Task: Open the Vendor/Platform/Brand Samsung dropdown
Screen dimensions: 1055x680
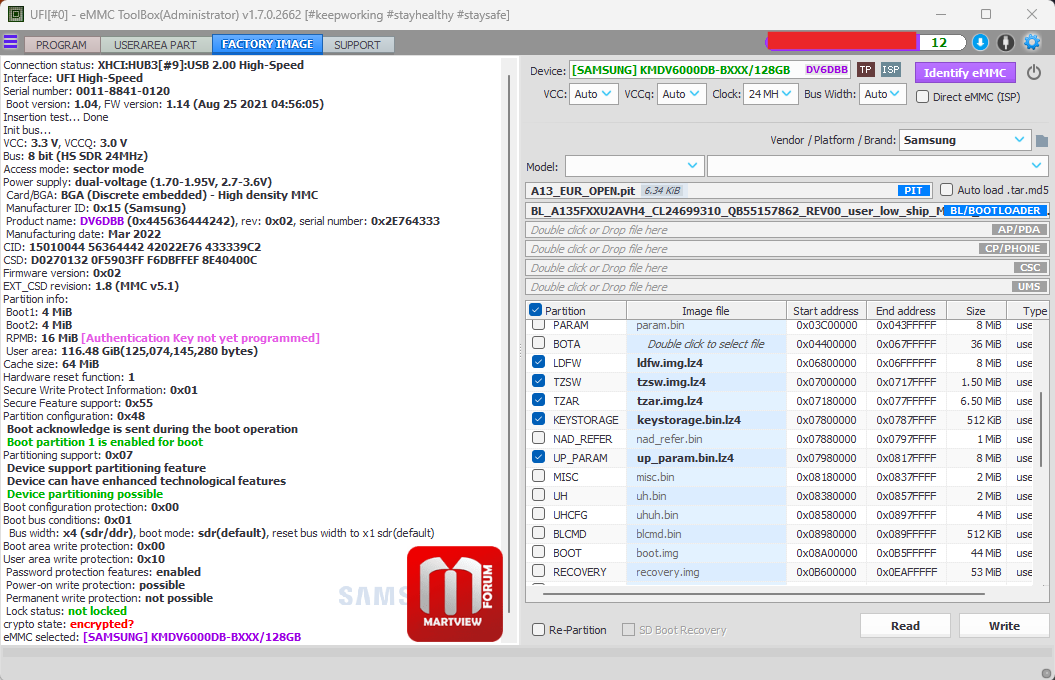Action: point(964,140)
